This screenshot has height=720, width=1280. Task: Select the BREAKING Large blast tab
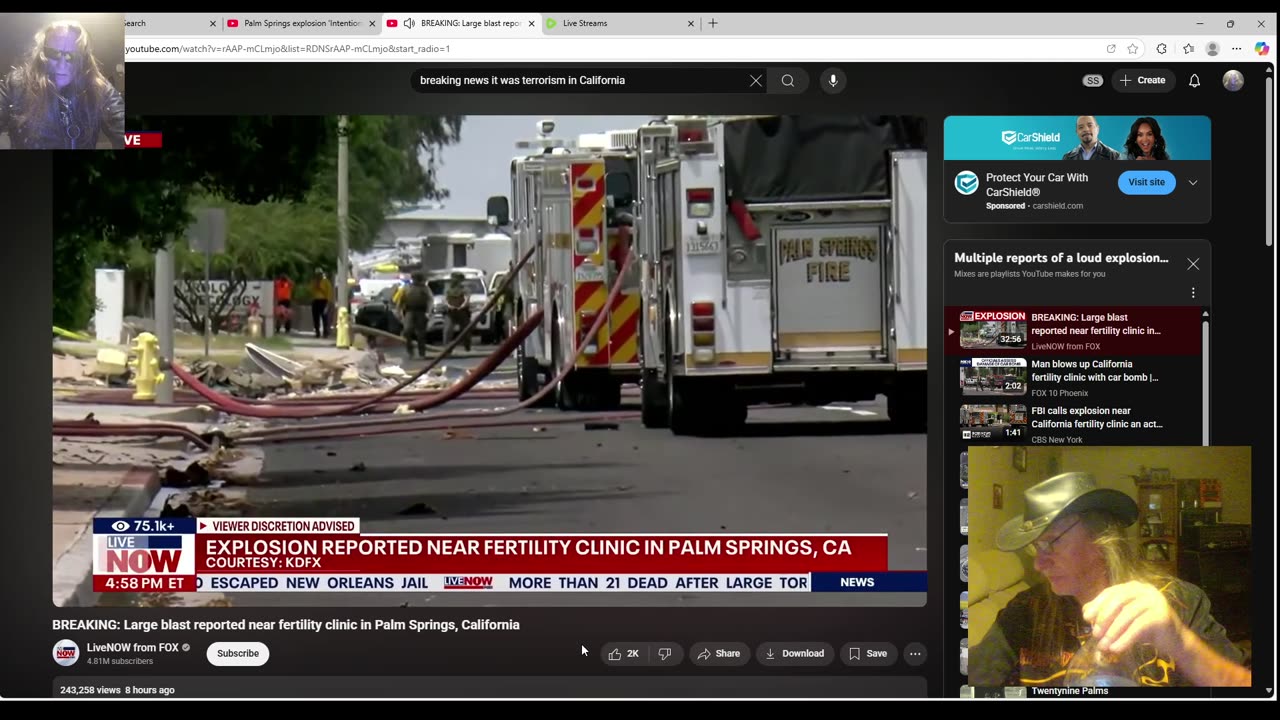point(460,23)
